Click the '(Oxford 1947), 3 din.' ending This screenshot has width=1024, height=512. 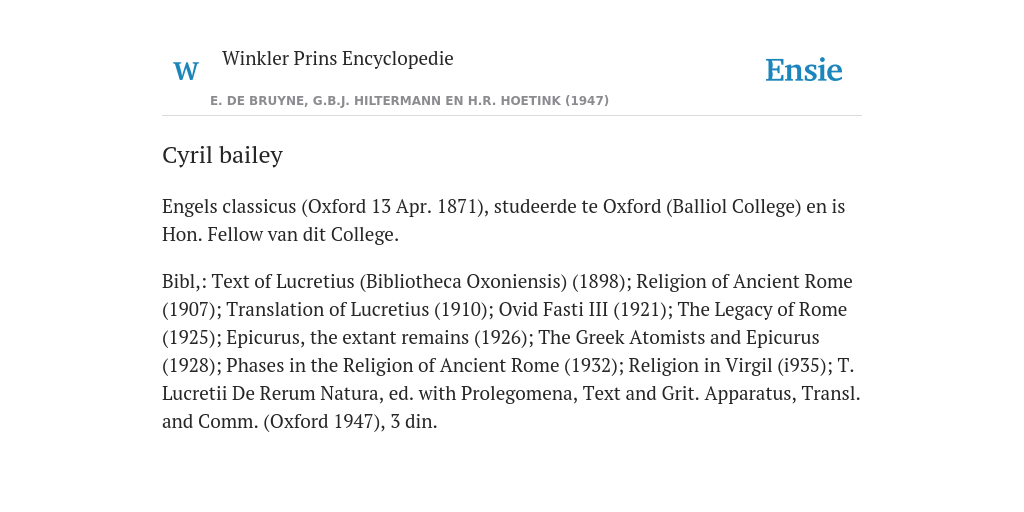pyautogui.click(x=350, y=422)
